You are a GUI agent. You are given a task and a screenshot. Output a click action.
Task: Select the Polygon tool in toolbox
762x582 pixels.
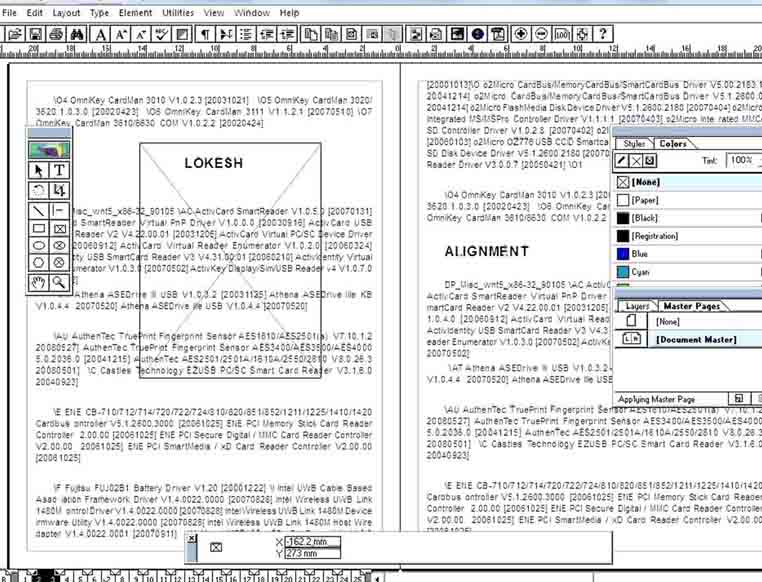tap(39, 263)
